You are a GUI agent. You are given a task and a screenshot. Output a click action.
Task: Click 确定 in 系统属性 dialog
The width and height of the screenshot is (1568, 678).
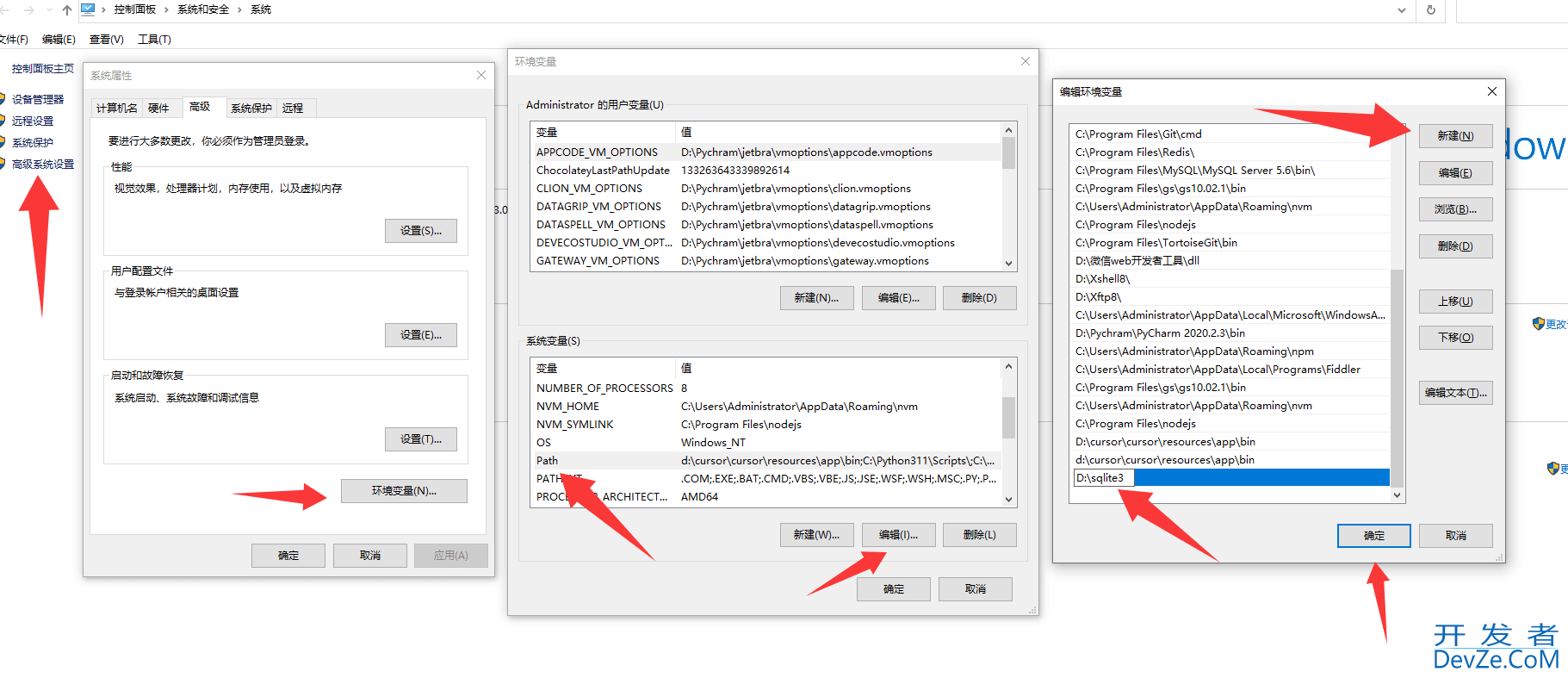coord(288,556)
